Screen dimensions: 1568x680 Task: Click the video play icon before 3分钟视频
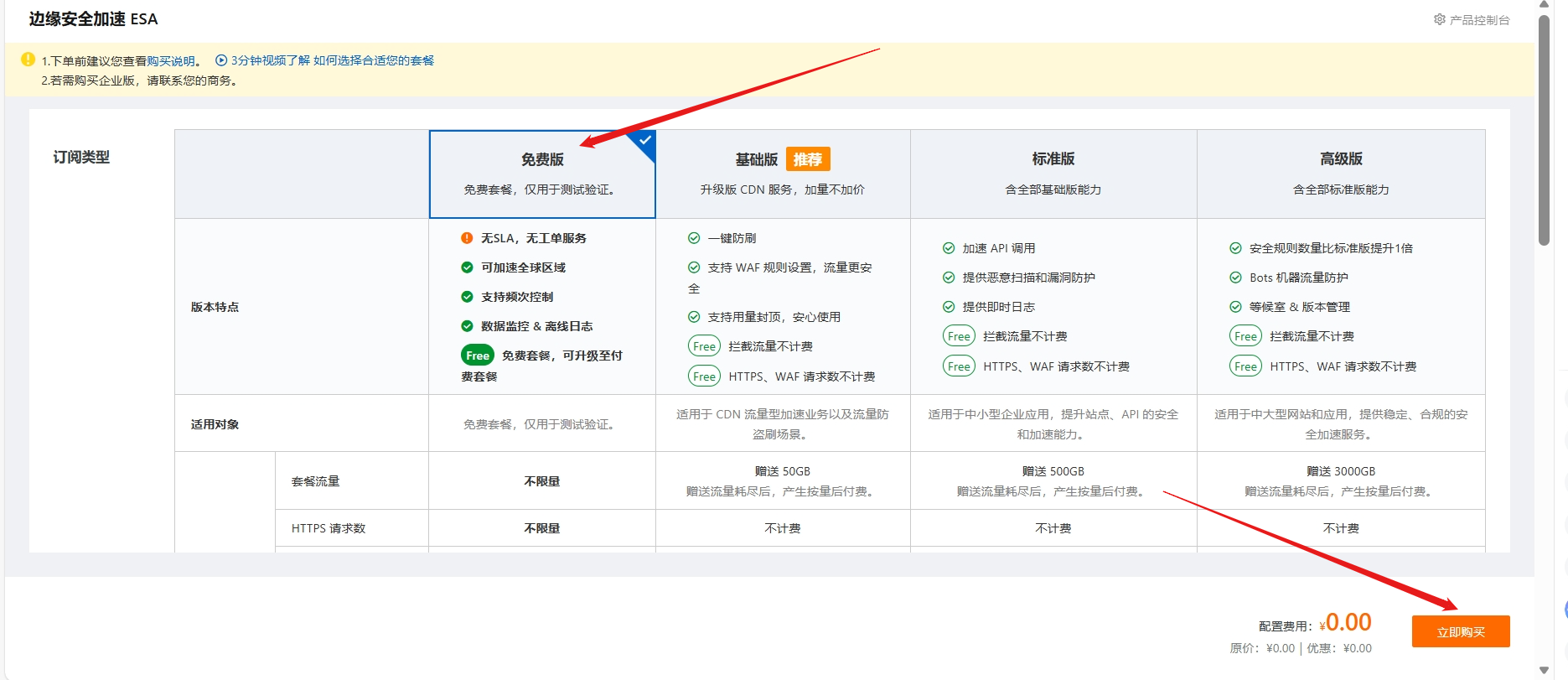click(221, 60)
